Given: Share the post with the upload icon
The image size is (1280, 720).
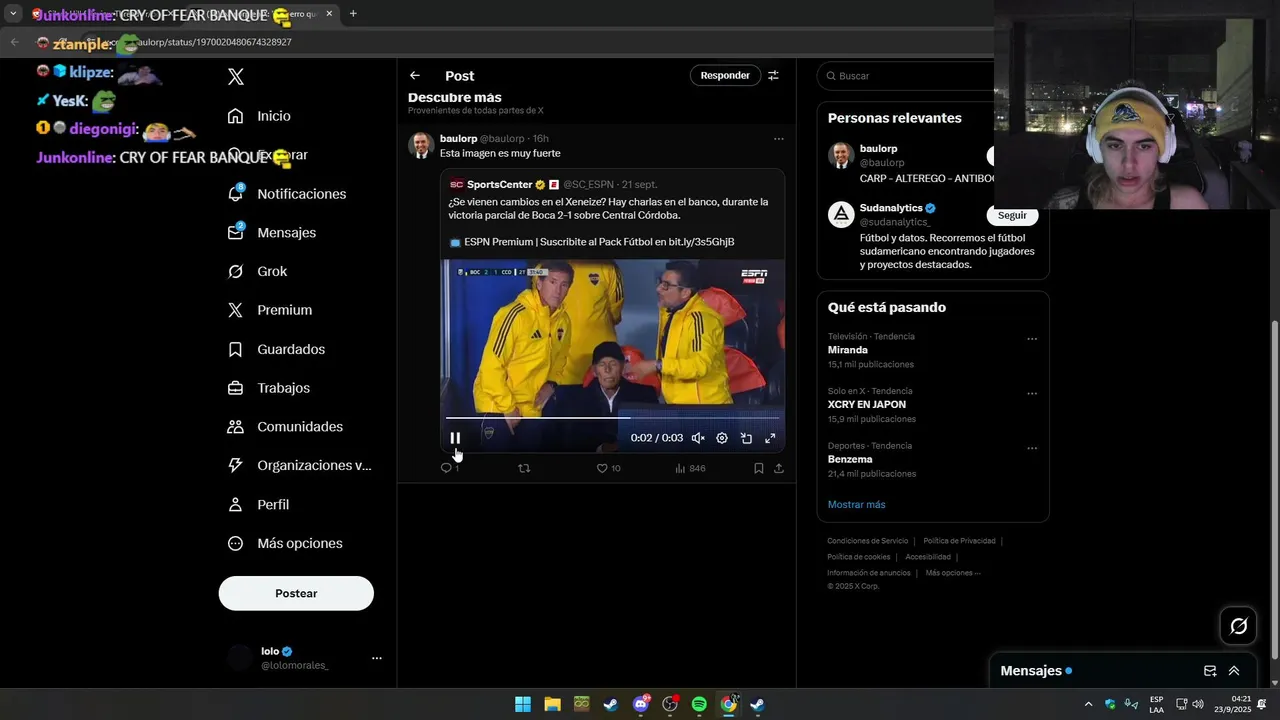Looking at the screenshot, I should [x=779, y=468].
